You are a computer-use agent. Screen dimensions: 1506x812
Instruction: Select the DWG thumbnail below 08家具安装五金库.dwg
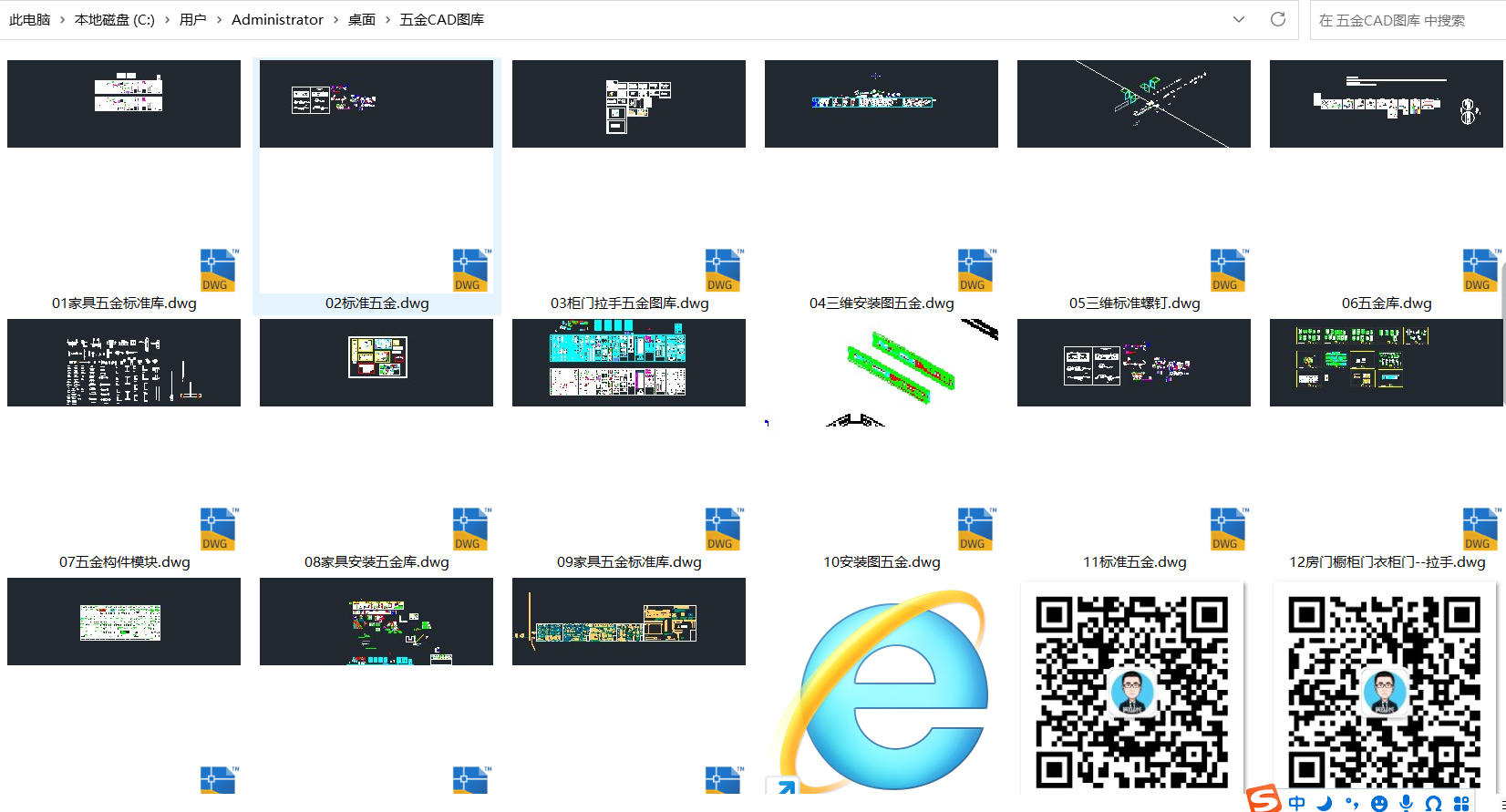376,622
